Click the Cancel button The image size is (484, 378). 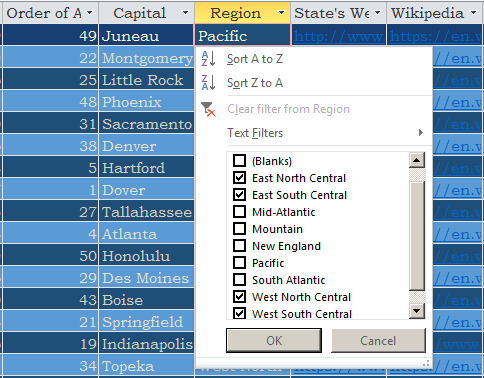[x=378, y=340]
